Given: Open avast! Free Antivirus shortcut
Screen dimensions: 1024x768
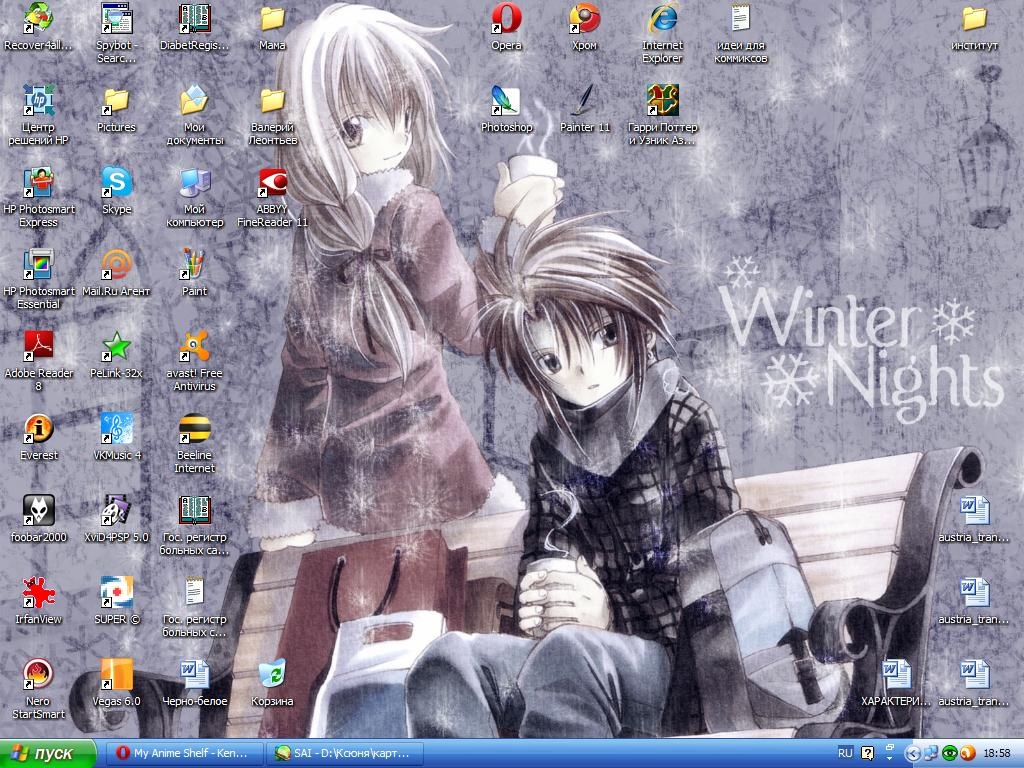Looking at the screenshot, I should [194, 362].
